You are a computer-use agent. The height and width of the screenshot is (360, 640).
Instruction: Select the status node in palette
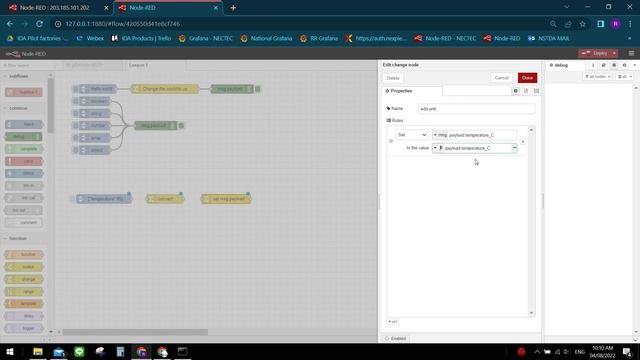pos(24,173)
